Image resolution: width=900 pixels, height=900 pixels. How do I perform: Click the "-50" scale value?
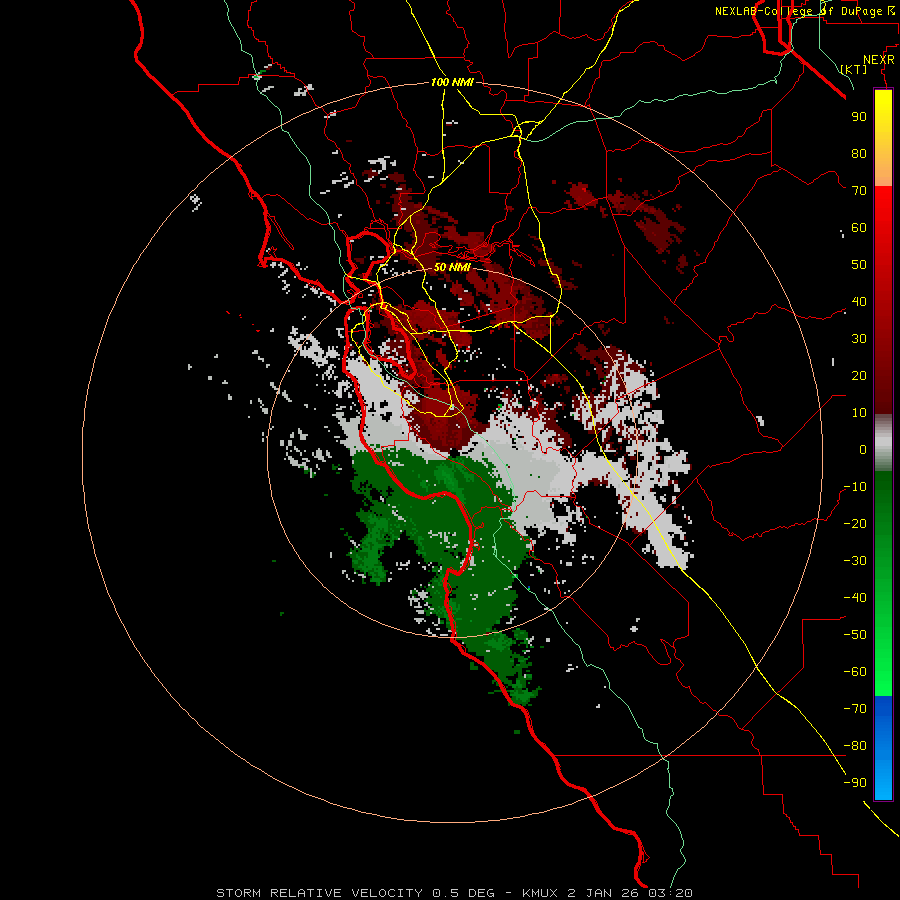[855, 635]
